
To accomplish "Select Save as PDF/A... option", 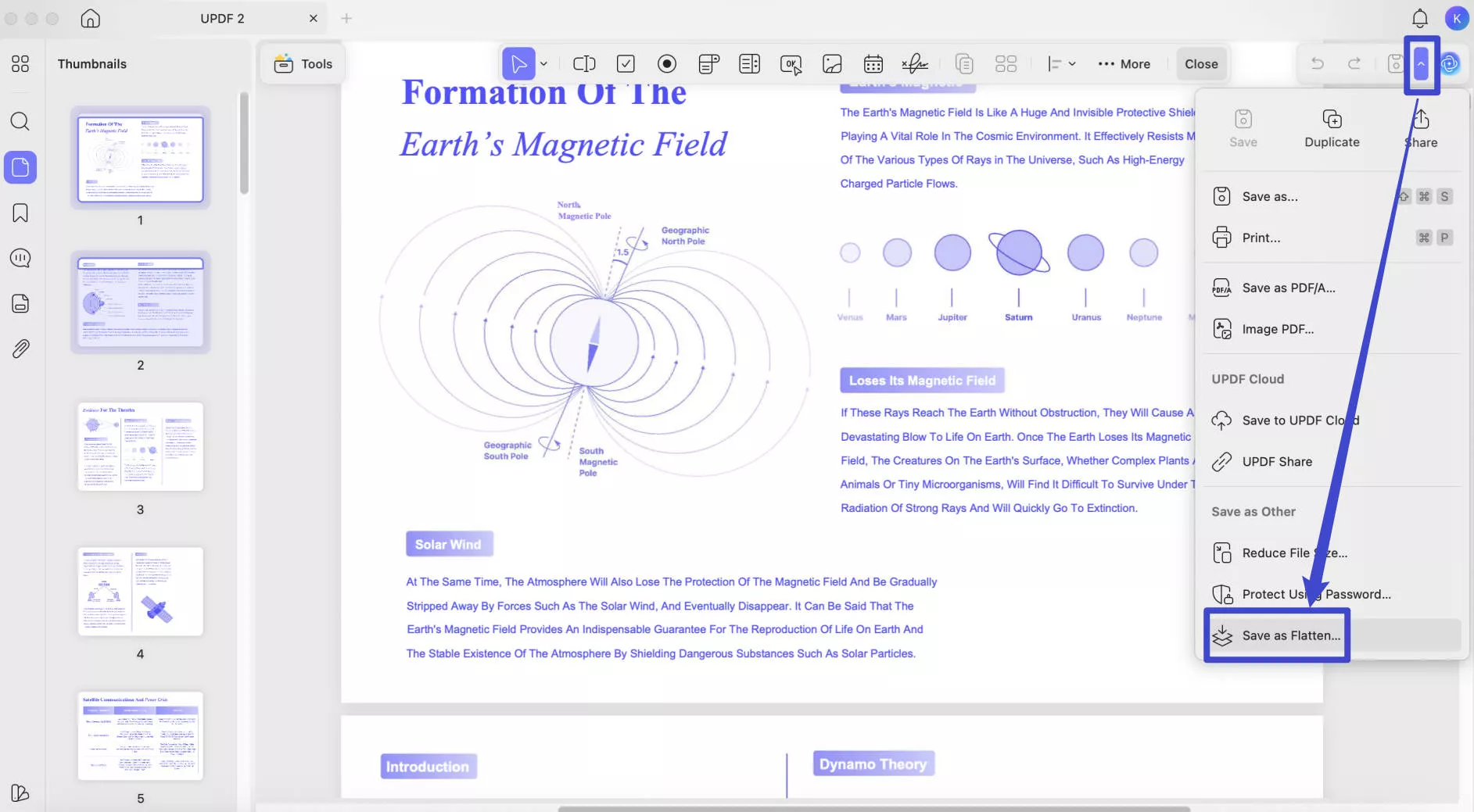I will pyautogui.click(x=1332, y=288).
